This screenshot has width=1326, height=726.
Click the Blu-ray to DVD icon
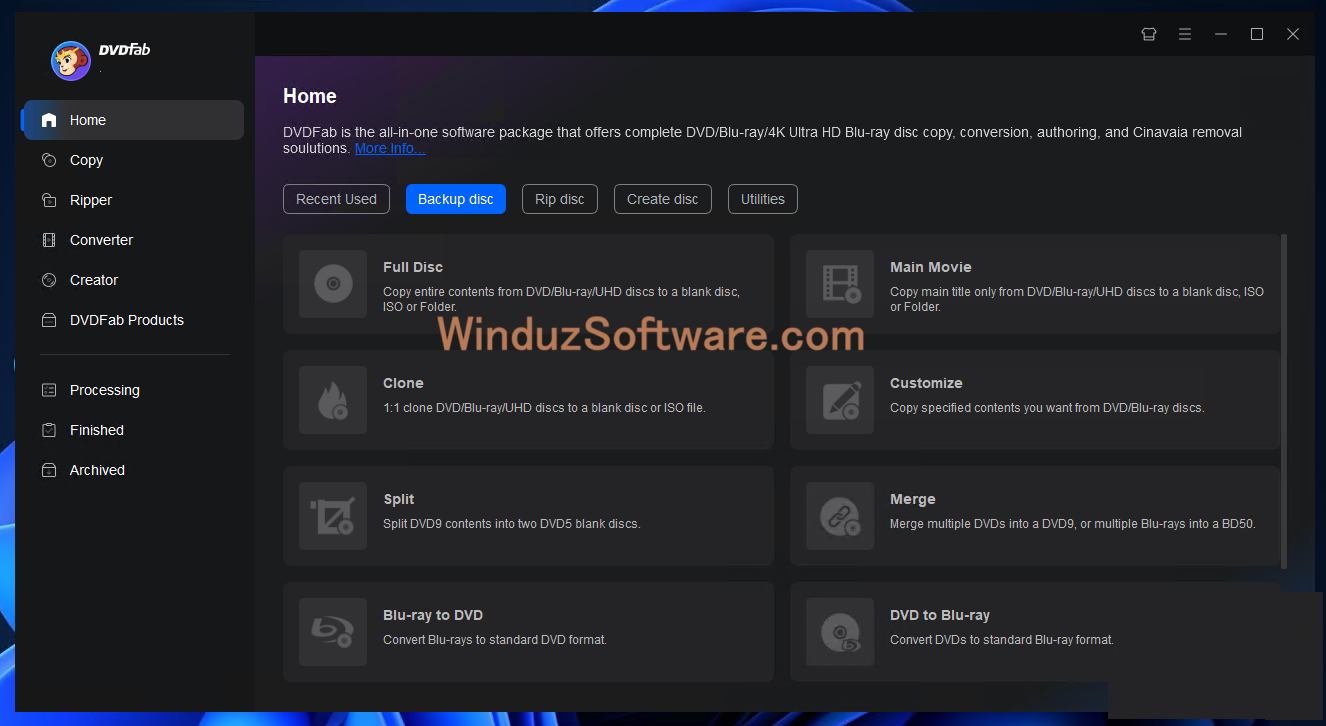point(333,632)
